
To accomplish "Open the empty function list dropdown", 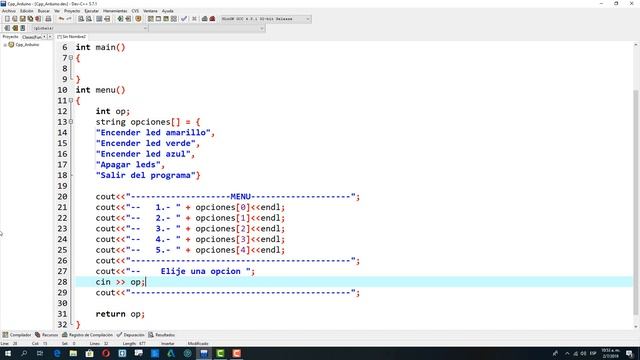I will pos(207,28).
